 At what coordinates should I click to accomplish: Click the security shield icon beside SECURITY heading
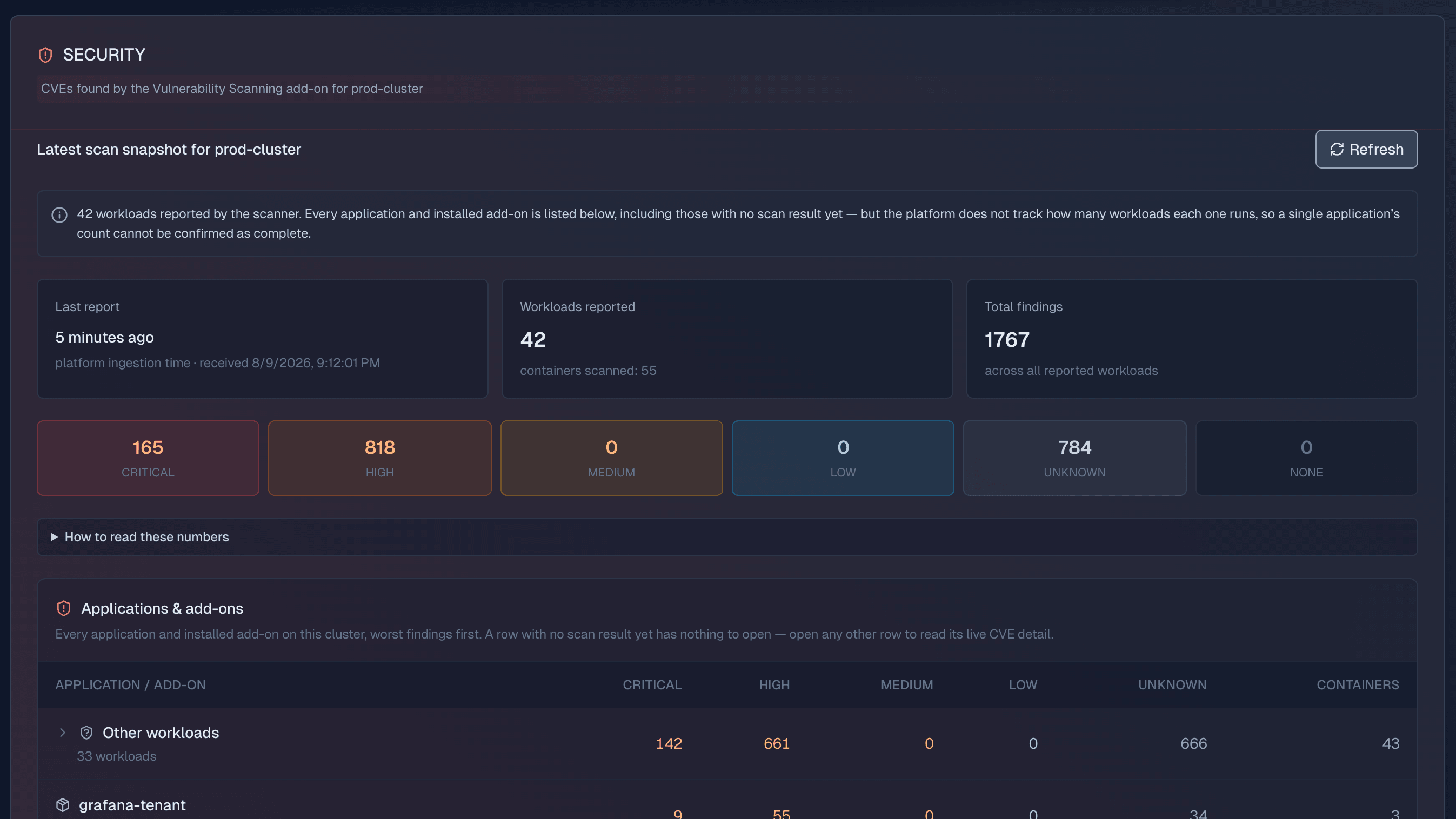point(45,55)
